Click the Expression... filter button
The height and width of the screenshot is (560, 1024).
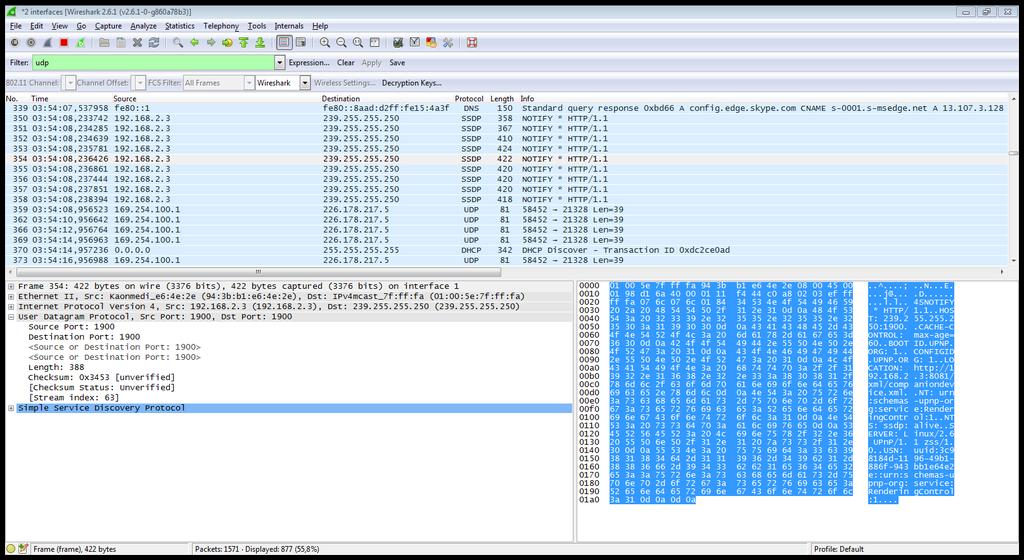coord(309,63)
